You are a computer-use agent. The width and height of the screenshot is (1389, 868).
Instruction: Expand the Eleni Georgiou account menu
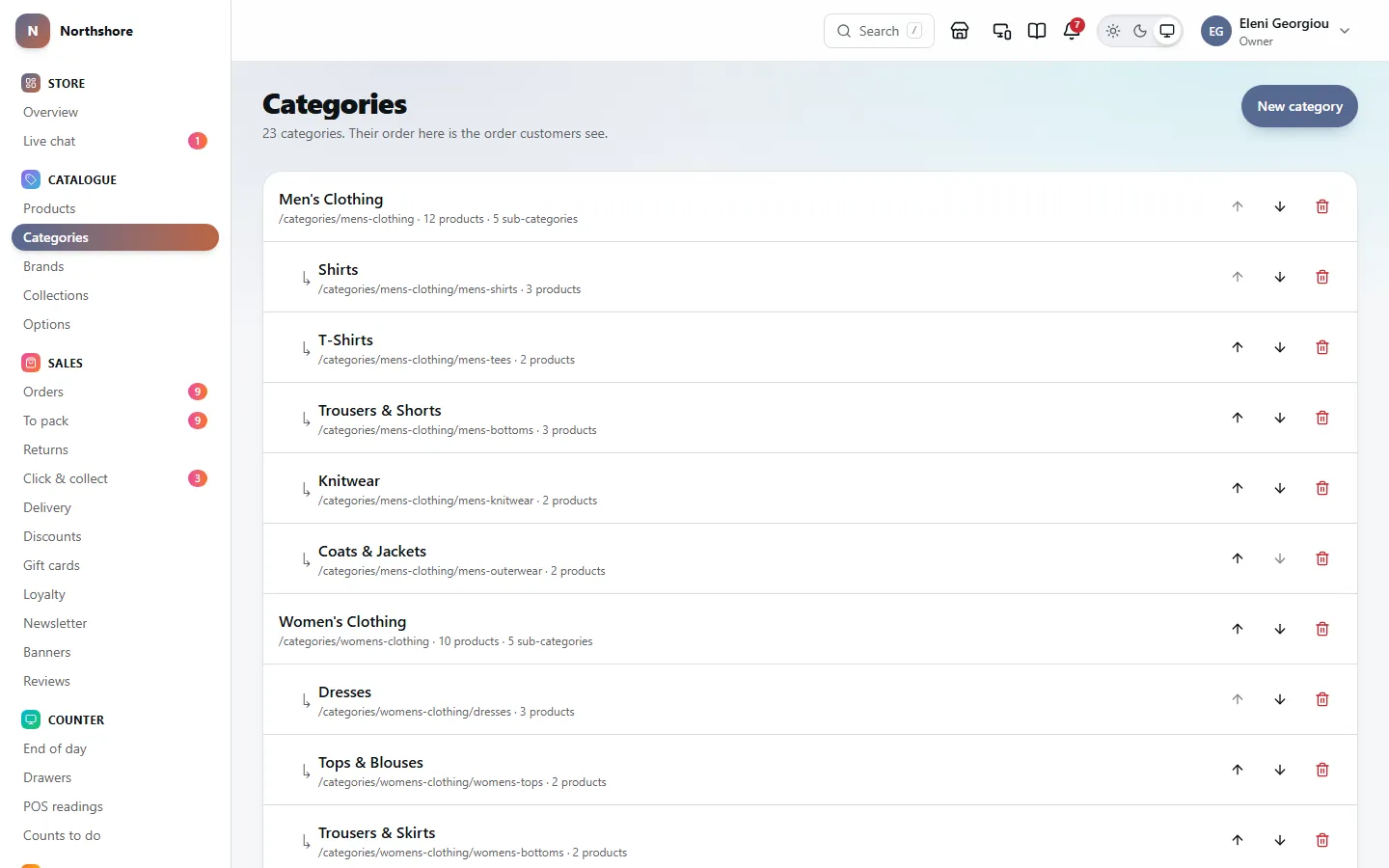point(1276,31)
